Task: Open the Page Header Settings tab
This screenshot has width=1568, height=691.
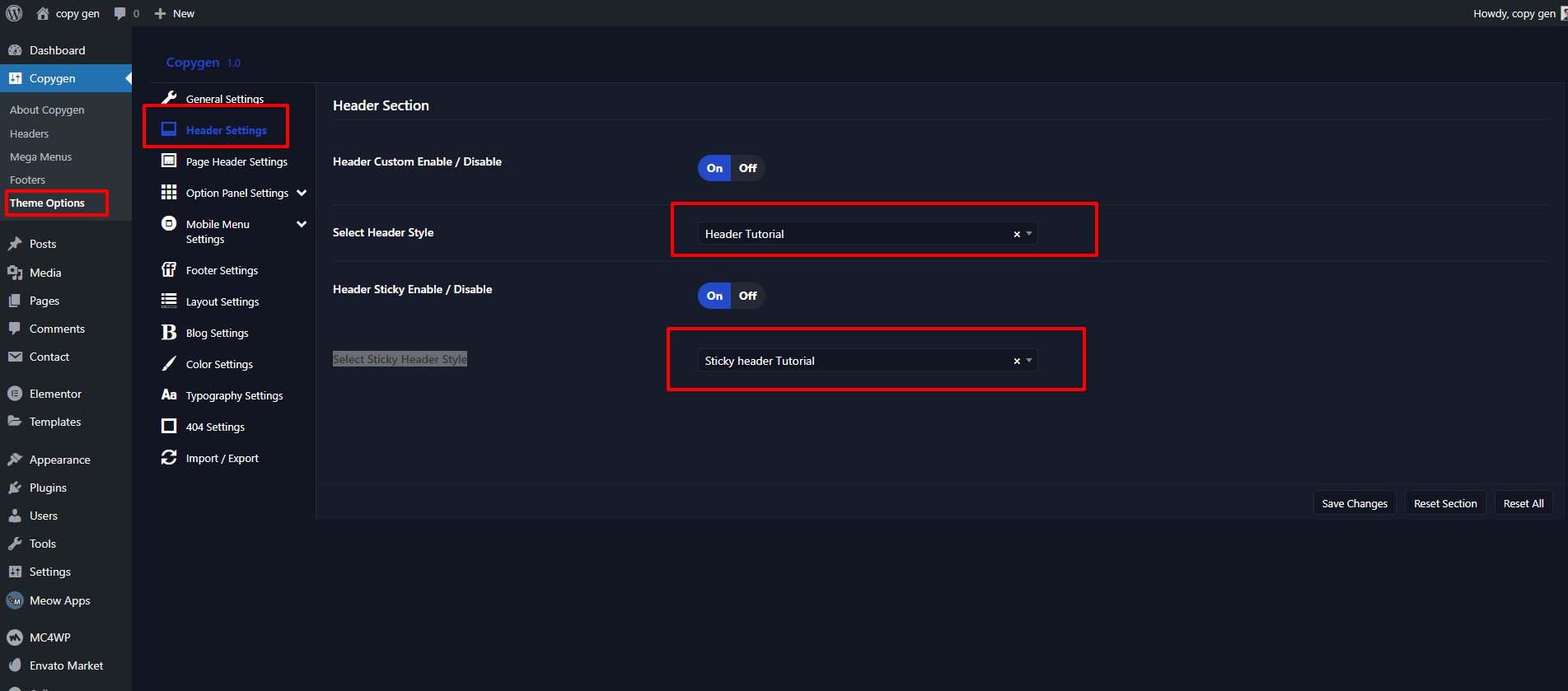Action: (x=236, y=161)
